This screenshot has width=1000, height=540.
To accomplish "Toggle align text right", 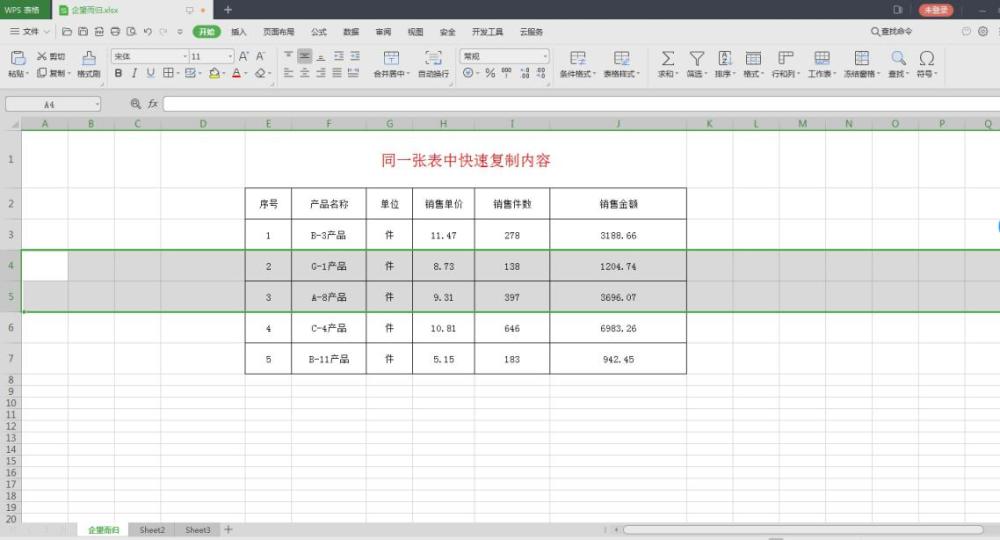I will pos(321,73).
